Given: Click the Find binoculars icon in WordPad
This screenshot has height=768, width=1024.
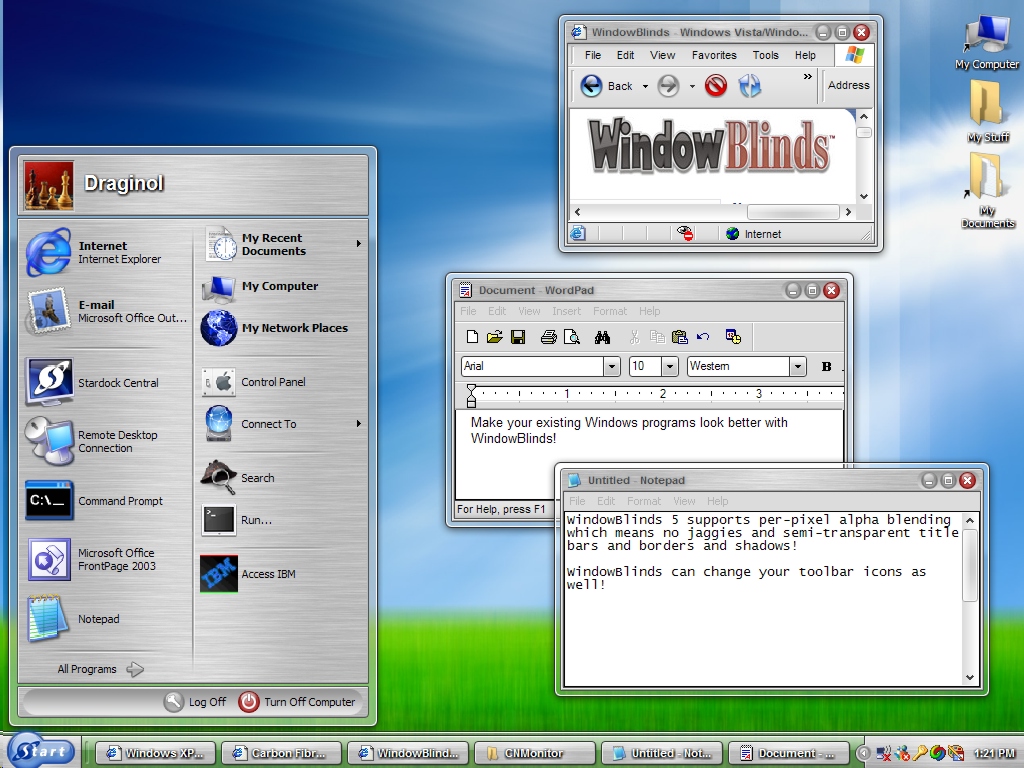Looking at the screenshot, I should (x=602, y=337).
